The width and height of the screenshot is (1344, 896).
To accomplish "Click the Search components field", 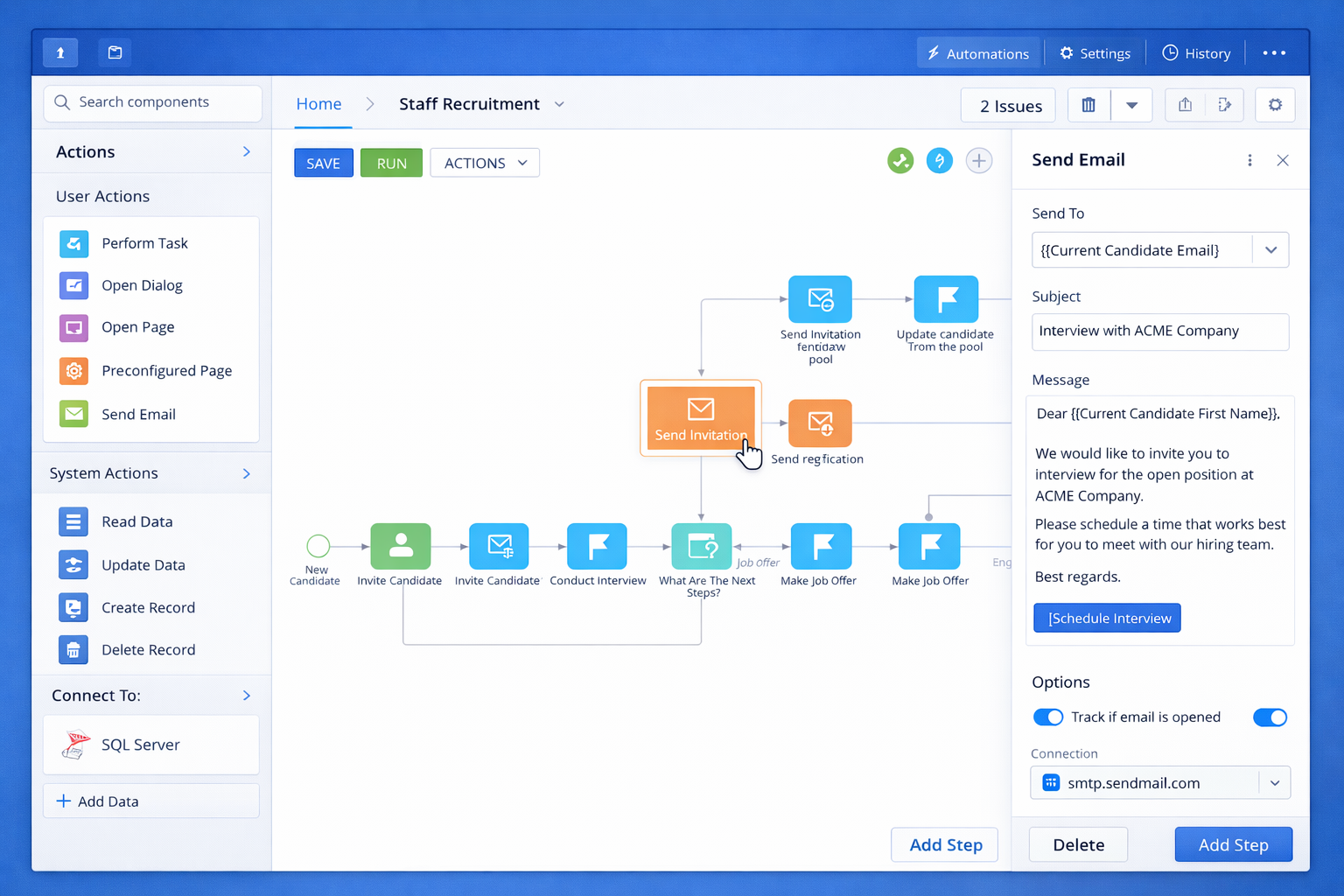I will click(x=152, y=102).
